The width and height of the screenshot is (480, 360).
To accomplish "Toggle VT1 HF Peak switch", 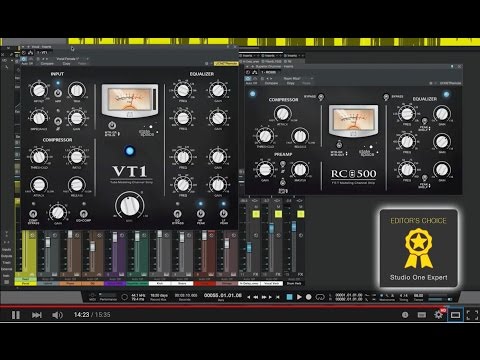I will pos(201,214).
